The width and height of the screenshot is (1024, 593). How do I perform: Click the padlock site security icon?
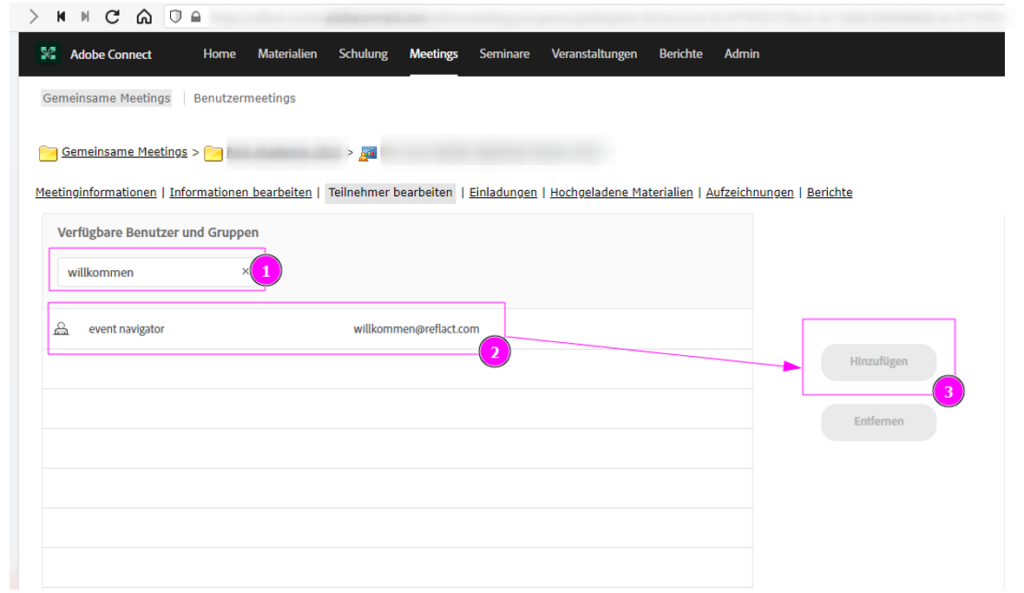pos(195,17)
